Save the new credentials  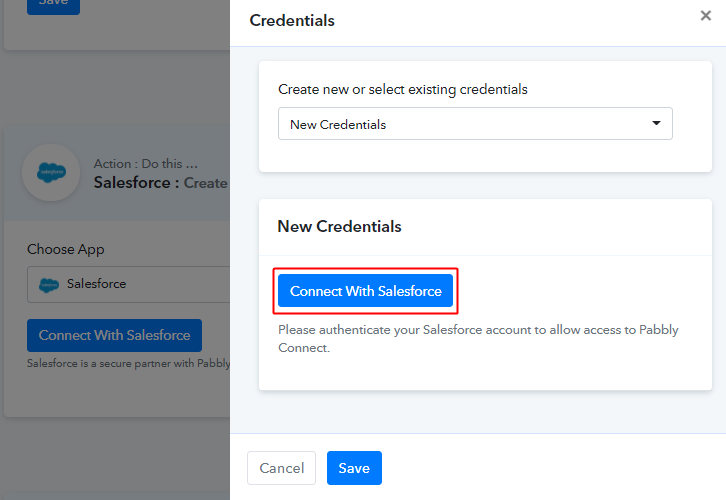[x=354, y=468]
